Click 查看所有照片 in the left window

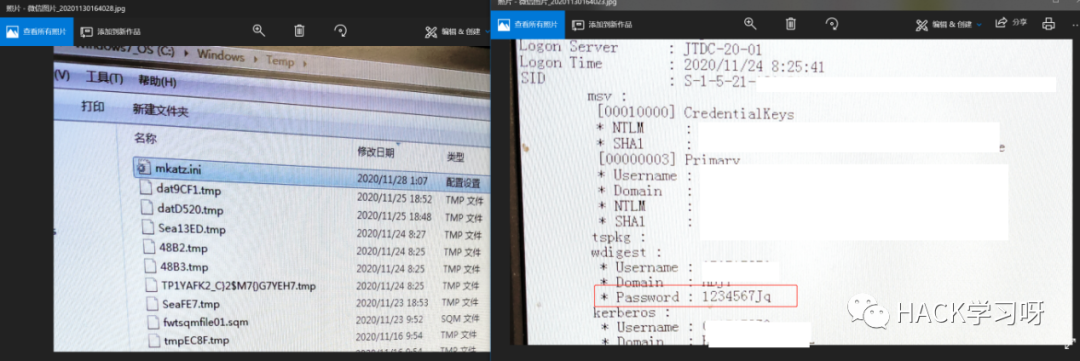point(37,32)
